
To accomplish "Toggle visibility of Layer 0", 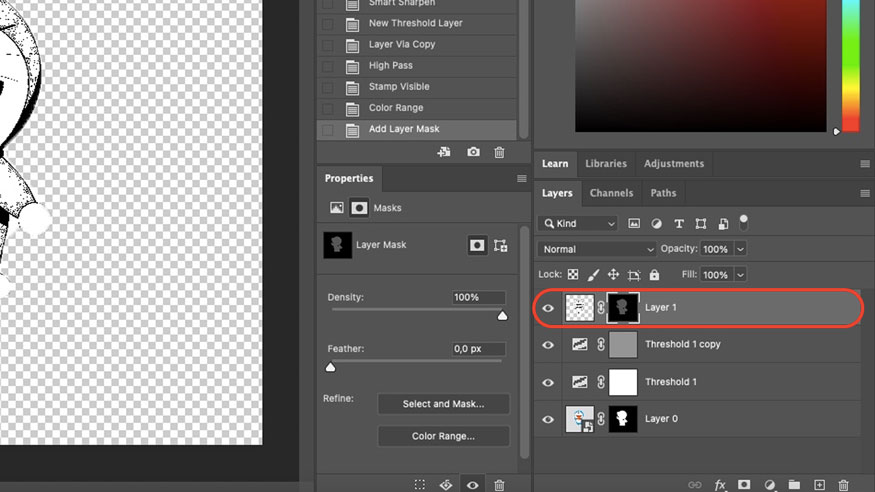I will click(x=548, y=419).
